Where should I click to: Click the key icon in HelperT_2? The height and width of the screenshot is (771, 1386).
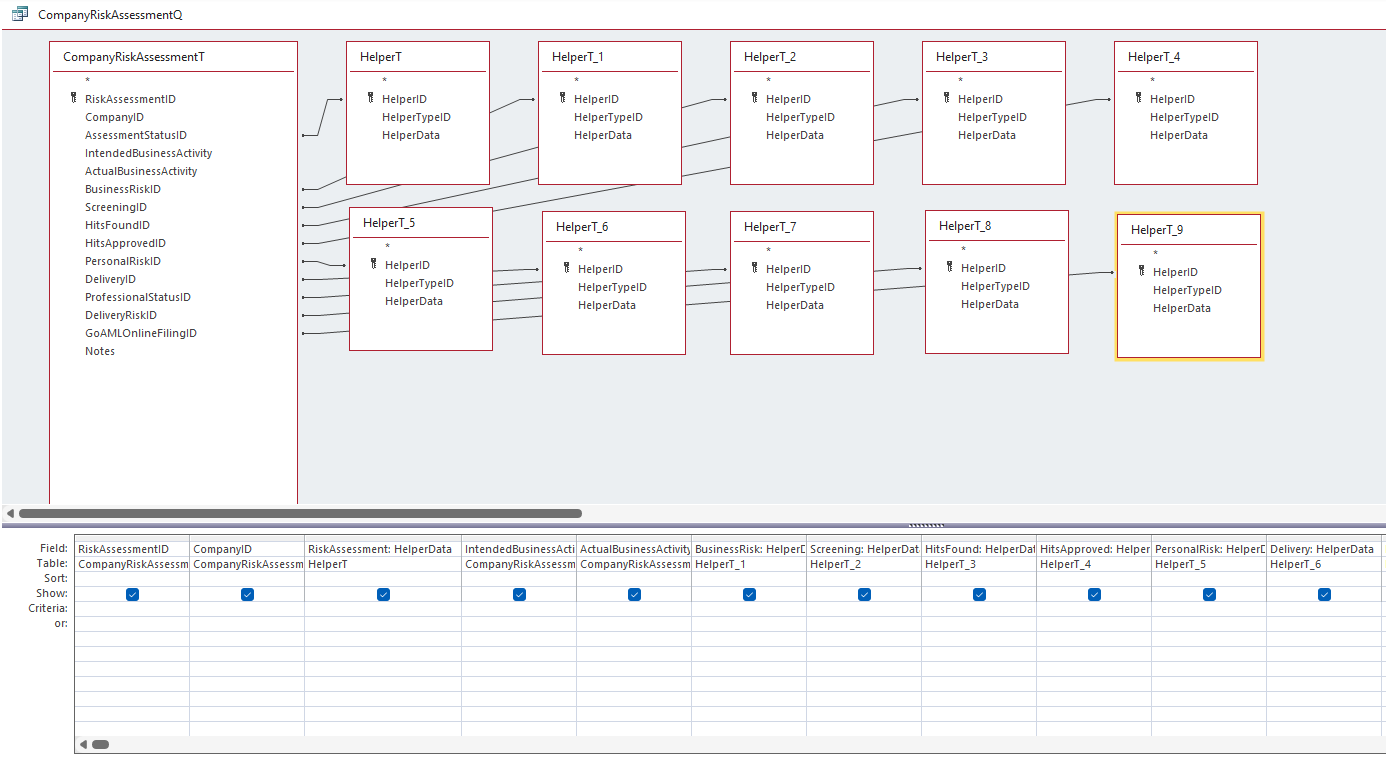point(752,99)
